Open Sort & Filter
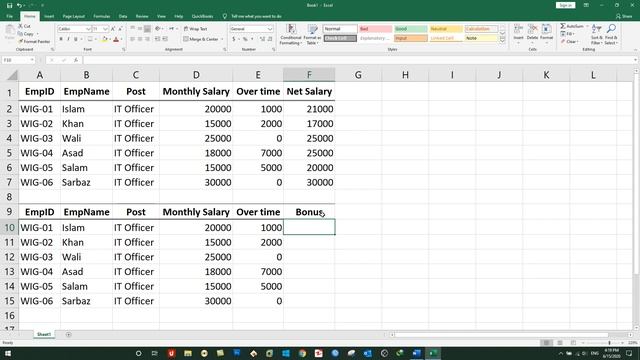 click(596, 34)
